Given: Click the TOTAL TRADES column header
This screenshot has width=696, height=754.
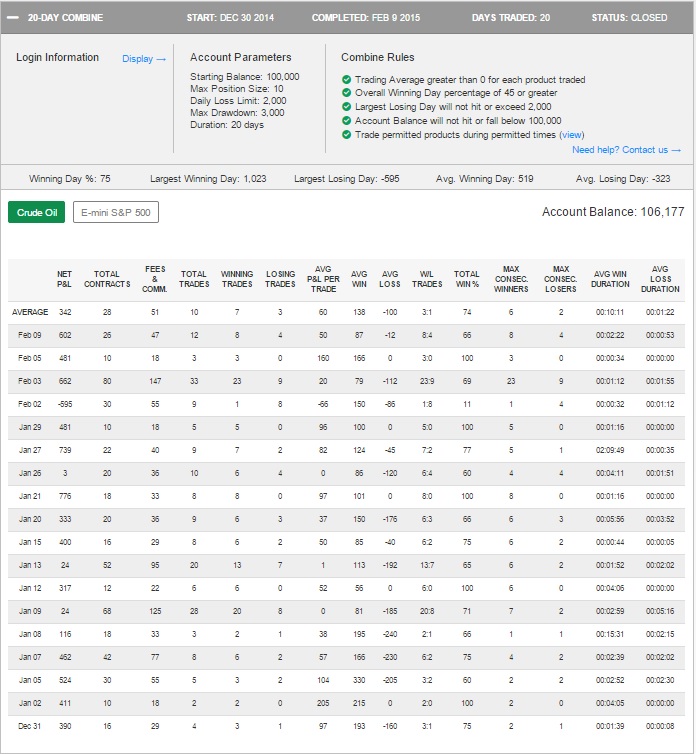Looking at the screenshot, I should [194, 279].
